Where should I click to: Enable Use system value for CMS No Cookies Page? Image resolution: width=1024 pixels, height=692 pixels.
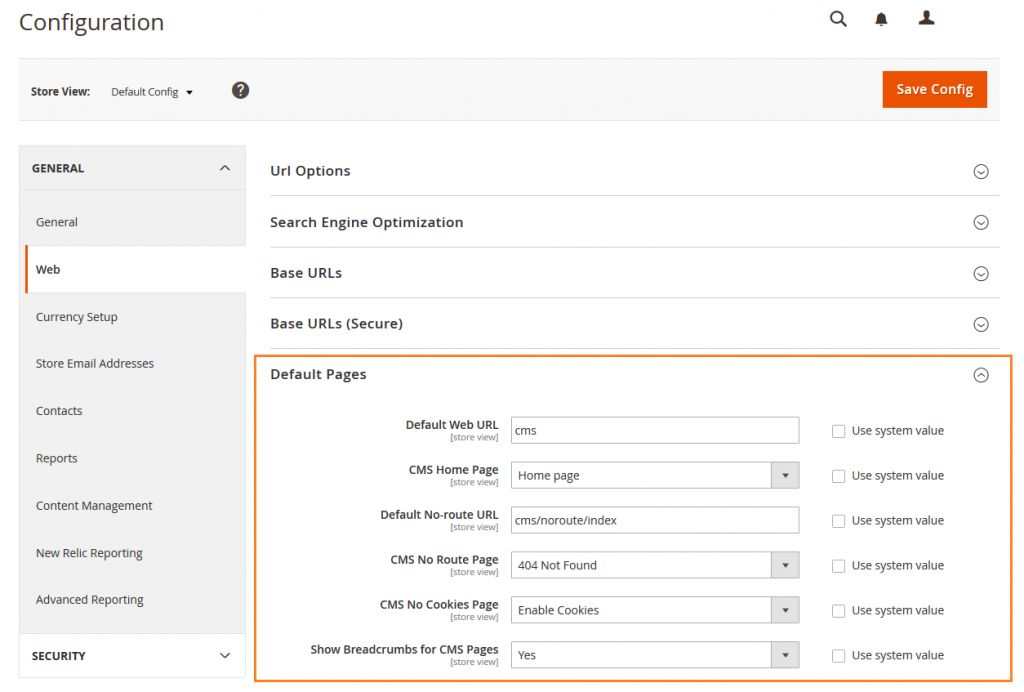click(x=838, y=610)
